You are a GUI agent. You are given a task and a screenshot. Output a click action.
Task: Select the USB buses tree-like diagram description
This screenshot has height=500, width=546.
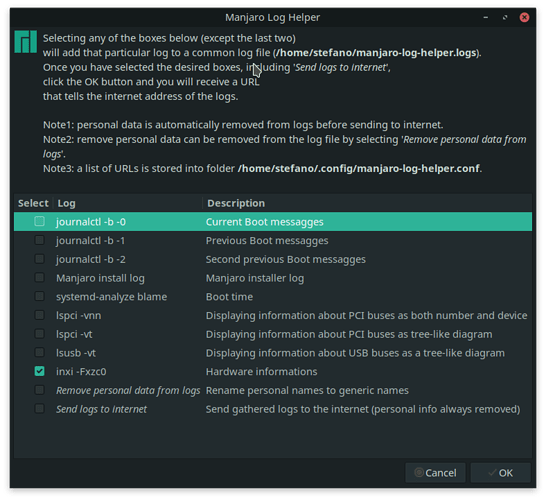(x=355, y=353)
